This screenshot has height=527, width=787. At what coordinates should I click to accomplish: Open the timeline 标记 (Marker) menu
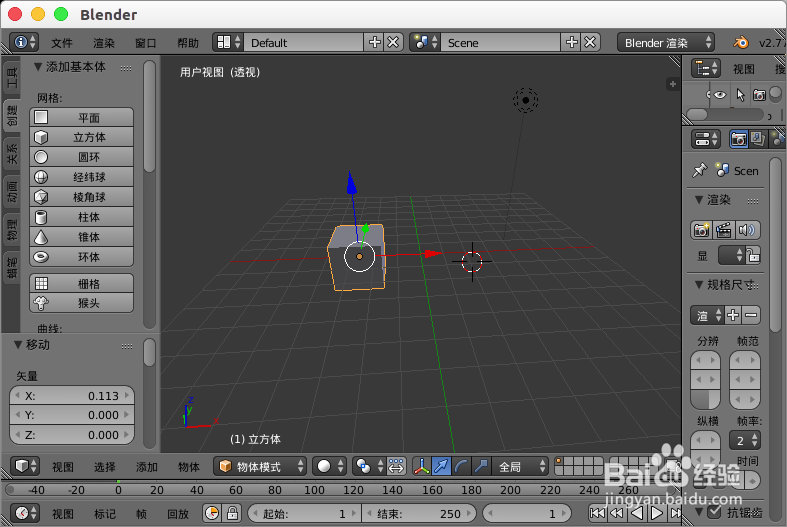click(104, 514)
